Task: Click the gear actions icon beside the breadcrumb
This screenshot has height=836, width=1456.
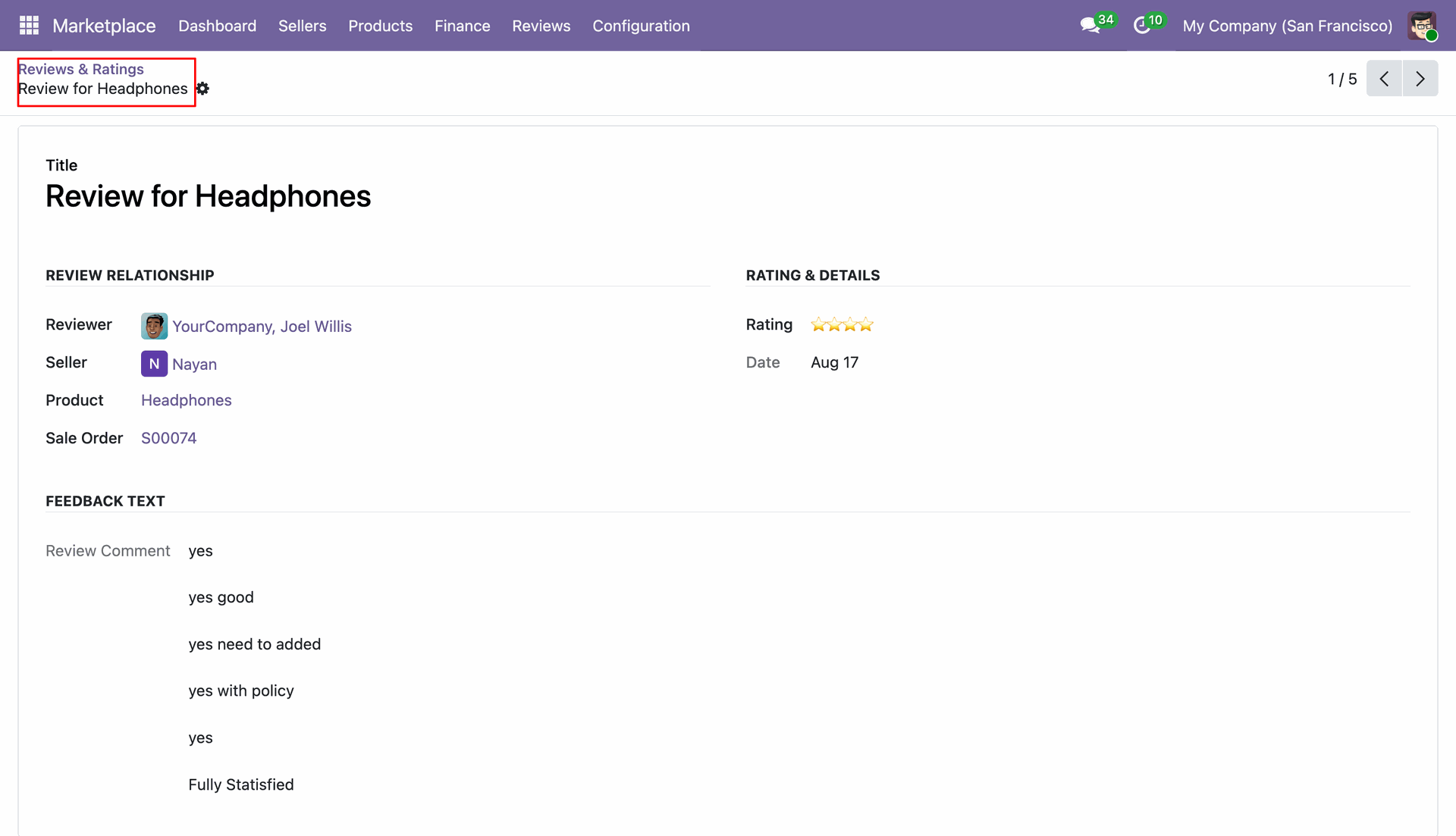Action: tap(202, 89)
